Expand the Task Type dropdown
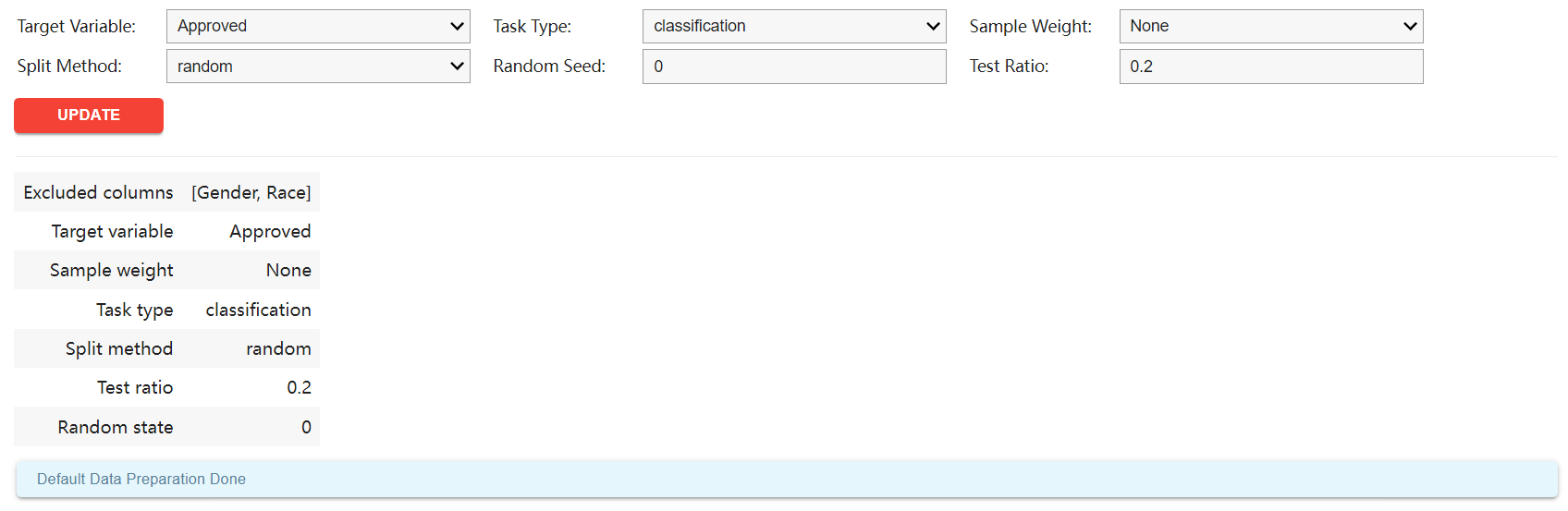 [793, 26]
